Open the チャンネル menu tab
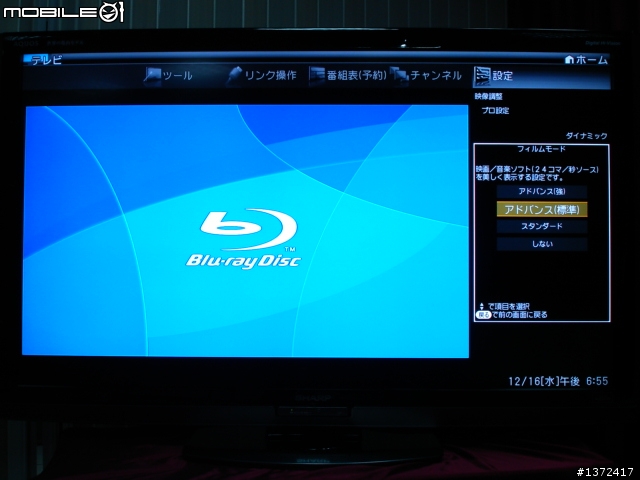Image resolution: width=640 pixels, height=480 pixels. (426, 76)
